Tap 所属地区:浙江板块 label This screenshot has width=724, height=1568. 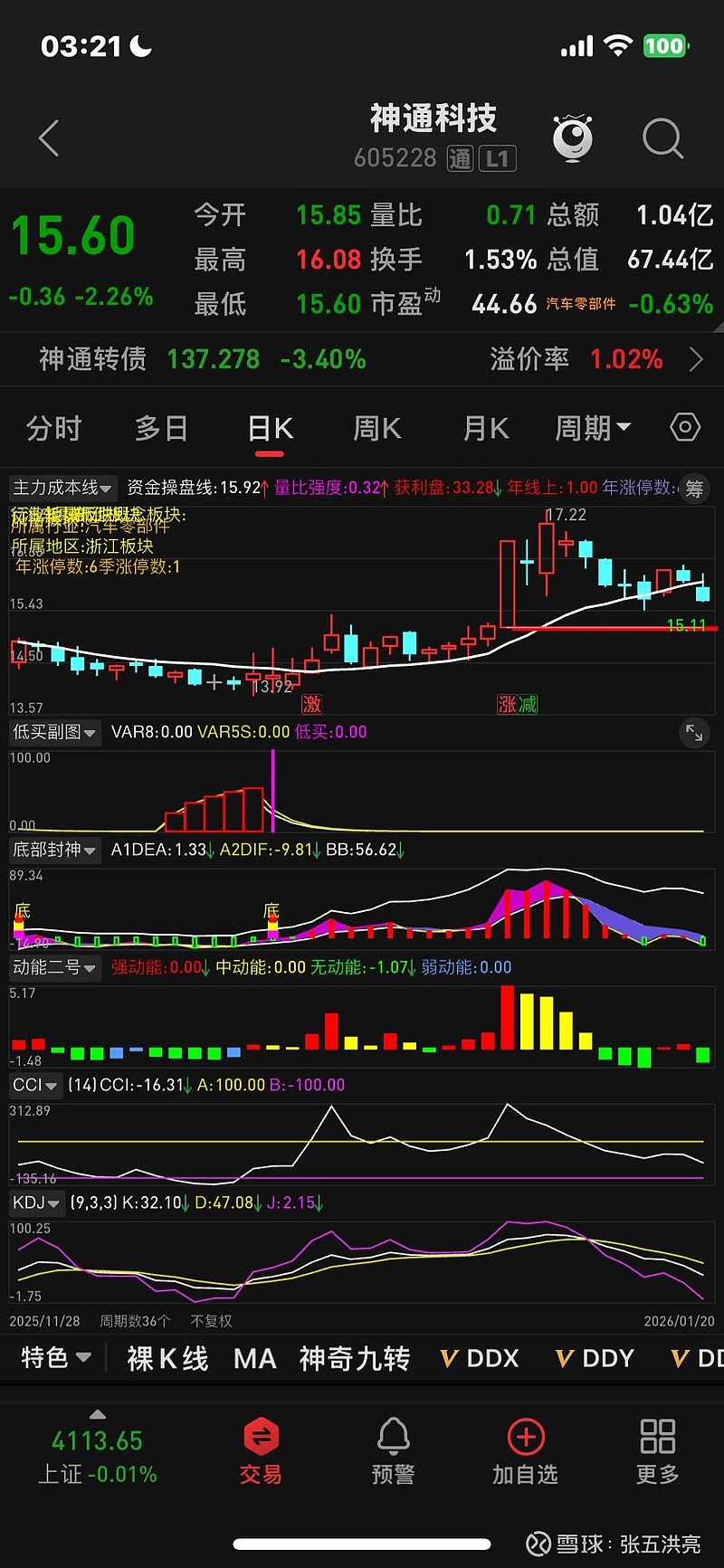(82, 546)
